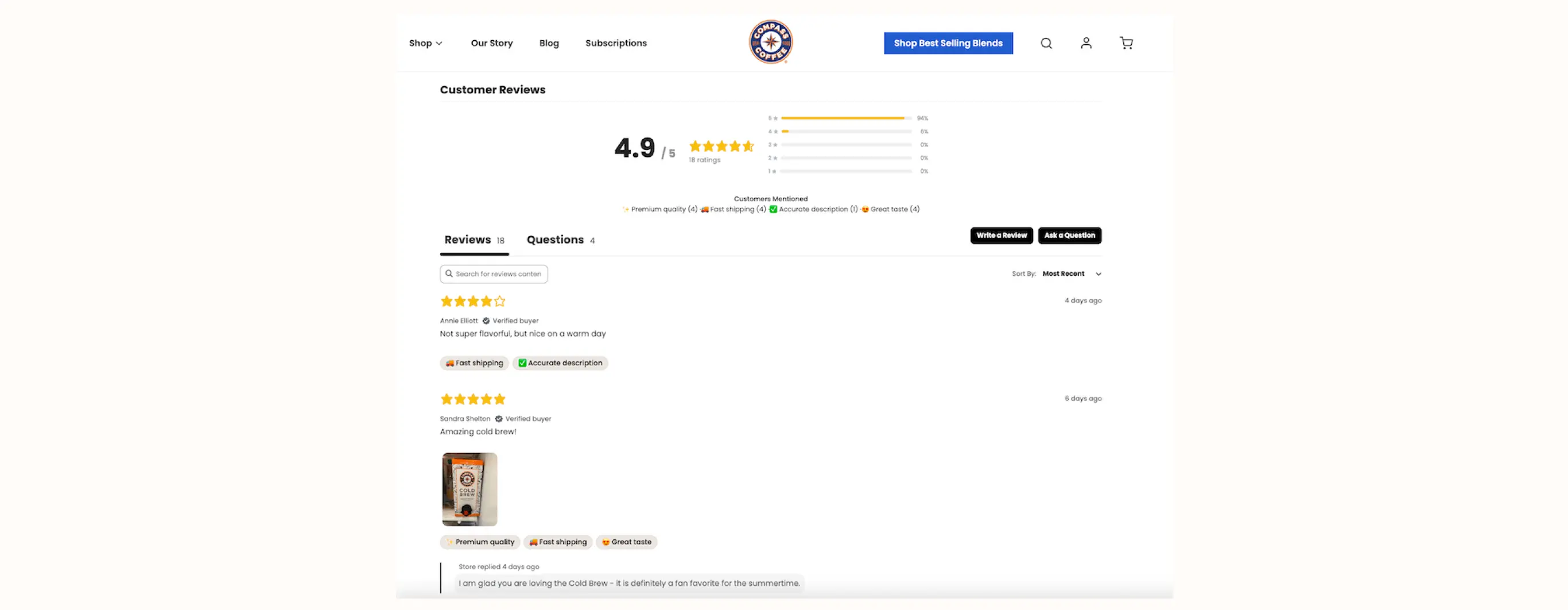
Task: Click the Shop Best Selling Blends button
Action: coord(948,43)
